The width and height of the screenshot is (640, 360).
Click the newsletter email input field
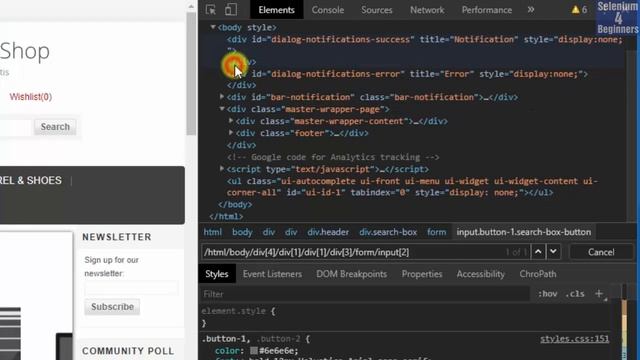(131, 288)
